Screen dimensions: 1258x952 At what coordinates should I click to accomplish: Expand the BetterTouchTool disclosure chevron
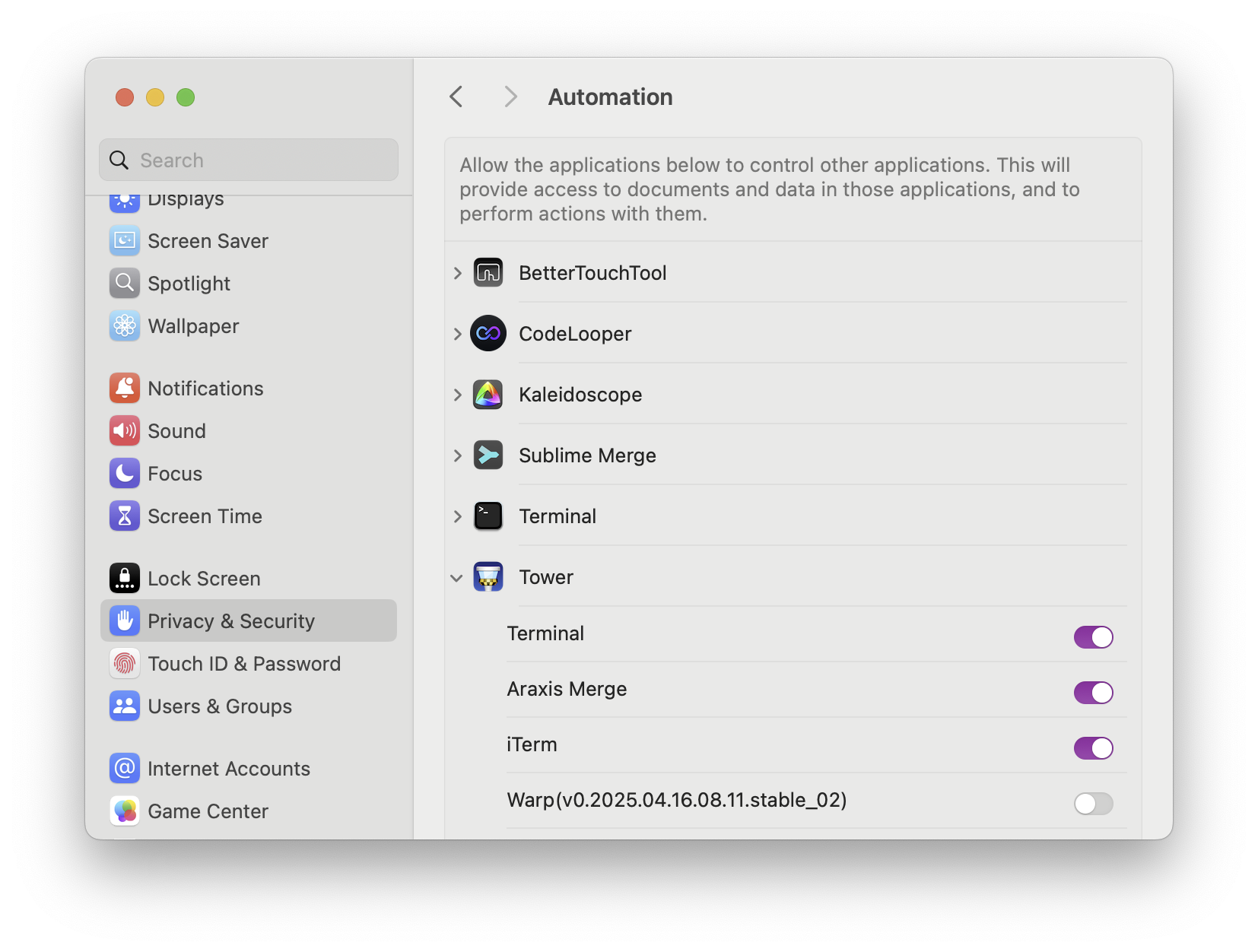(x=456, y=272)
